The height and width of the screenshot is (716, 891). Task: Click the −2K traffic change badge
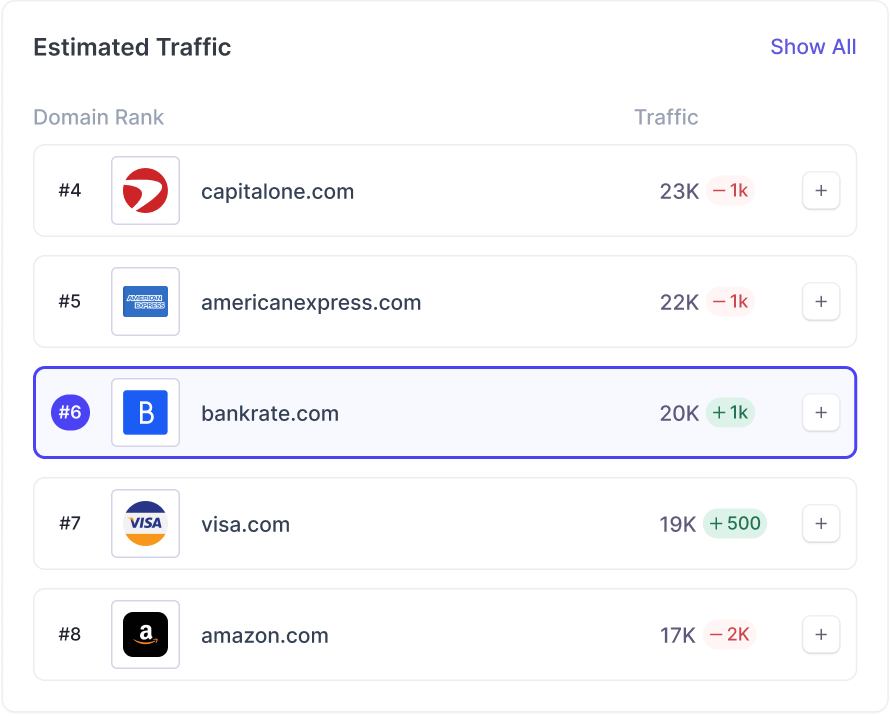730,635
